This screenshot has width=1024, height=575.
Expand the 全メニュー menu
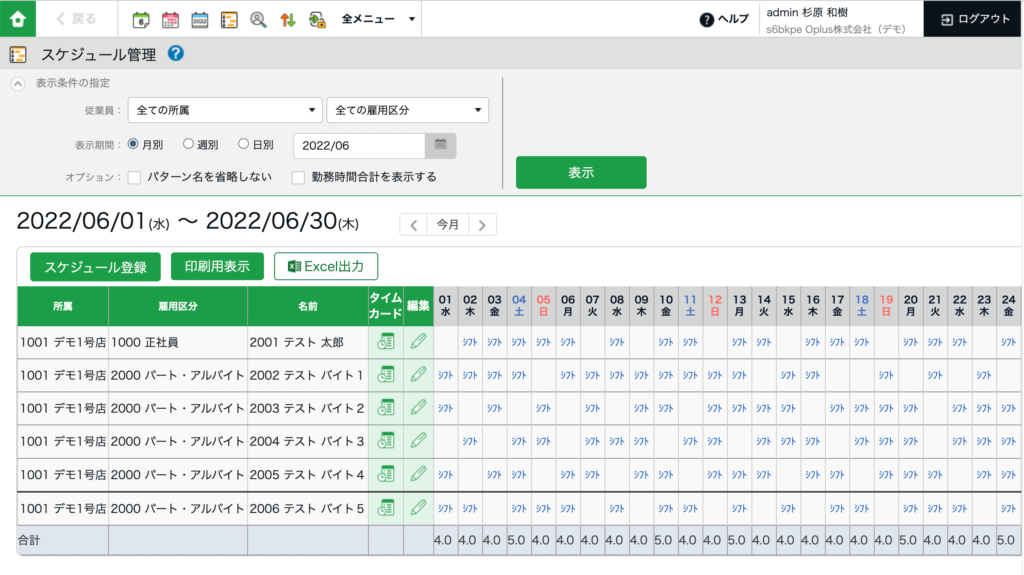coord(379,19)
